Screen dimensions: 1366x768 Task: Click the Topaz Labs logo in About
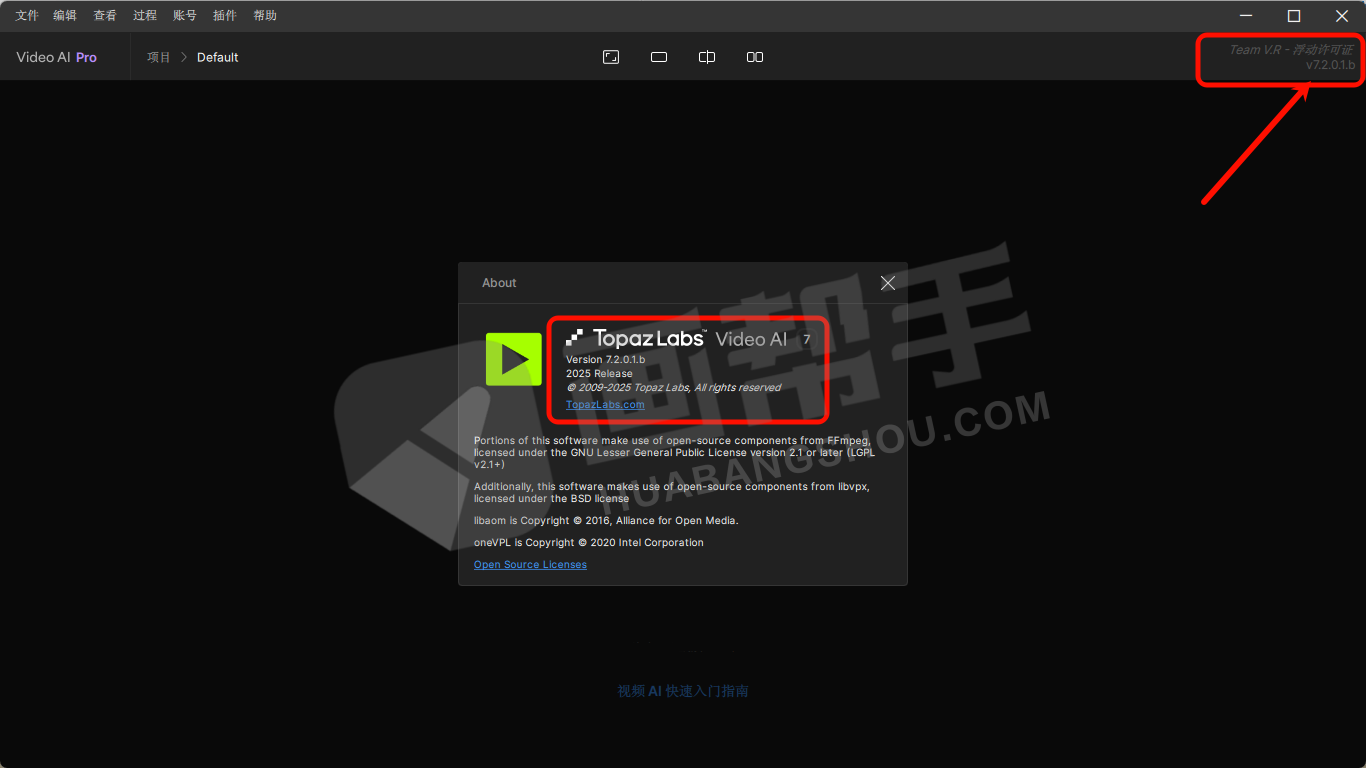click(x=636, y=338)
